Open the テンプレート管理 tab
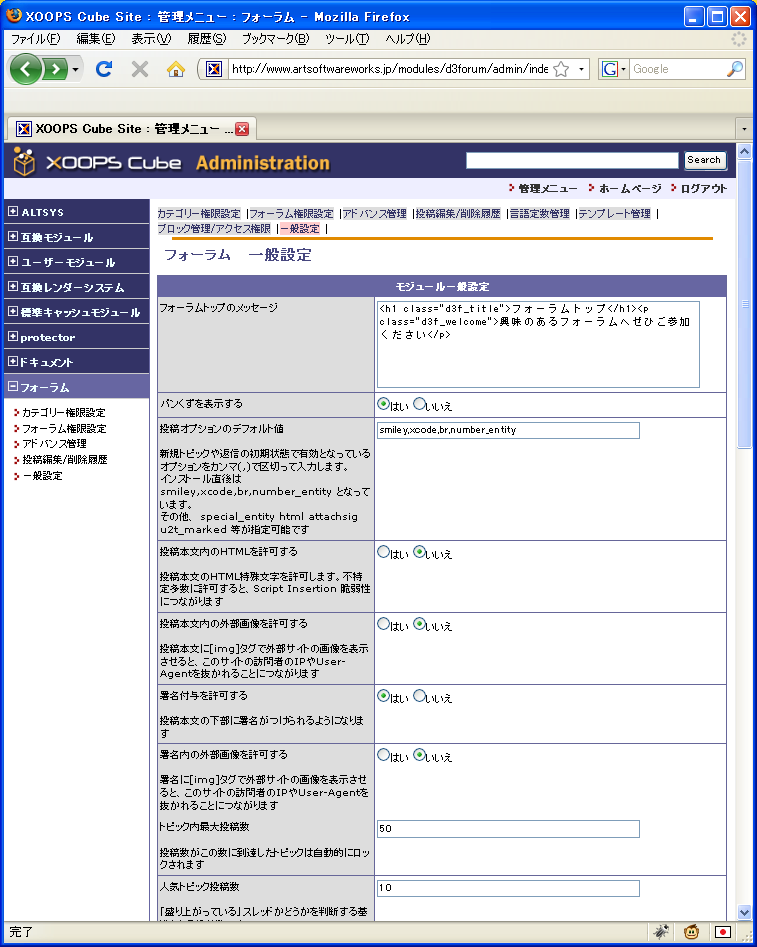This screenshot has height=947, width=757. 614,214
